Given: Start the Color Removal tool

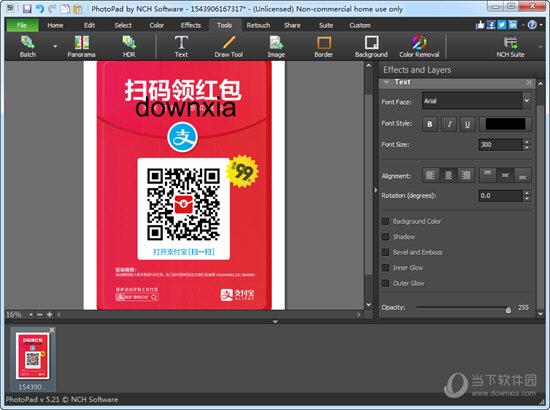Looking at the screenshot, I should [x=419, y=47].
